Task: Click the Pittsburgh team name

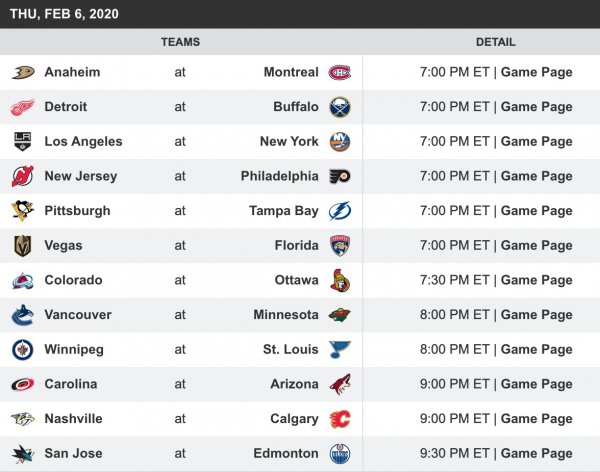Action: (77, 211)
